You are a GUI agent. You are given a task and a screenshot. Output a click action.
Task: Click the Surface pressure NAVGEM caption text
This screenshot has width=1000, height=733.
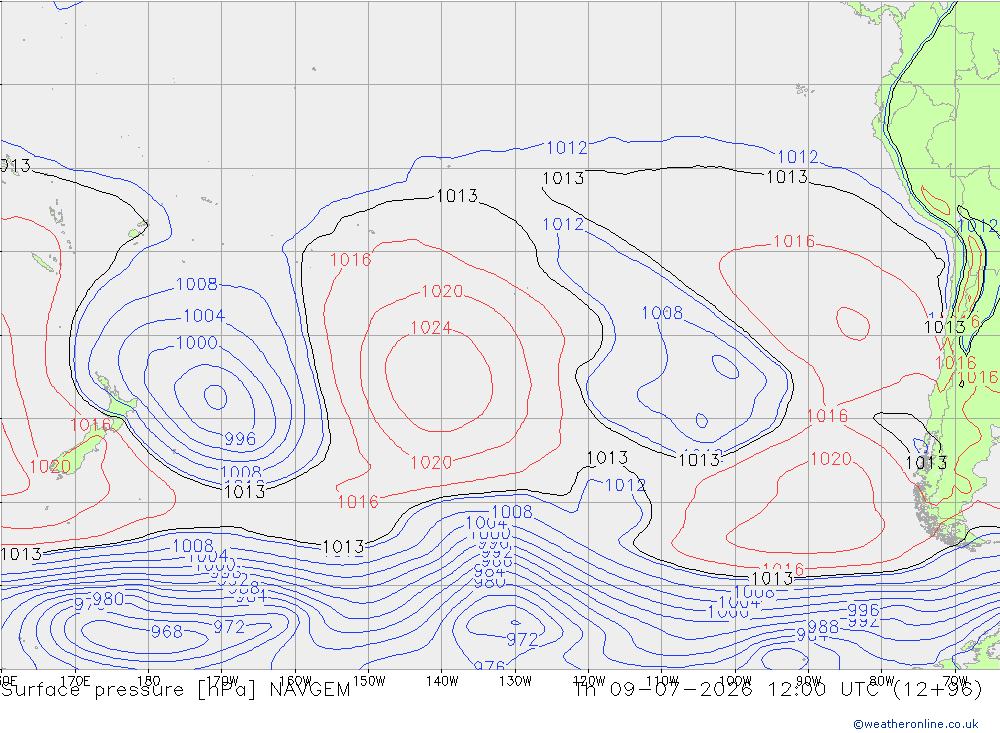point(176,690)
